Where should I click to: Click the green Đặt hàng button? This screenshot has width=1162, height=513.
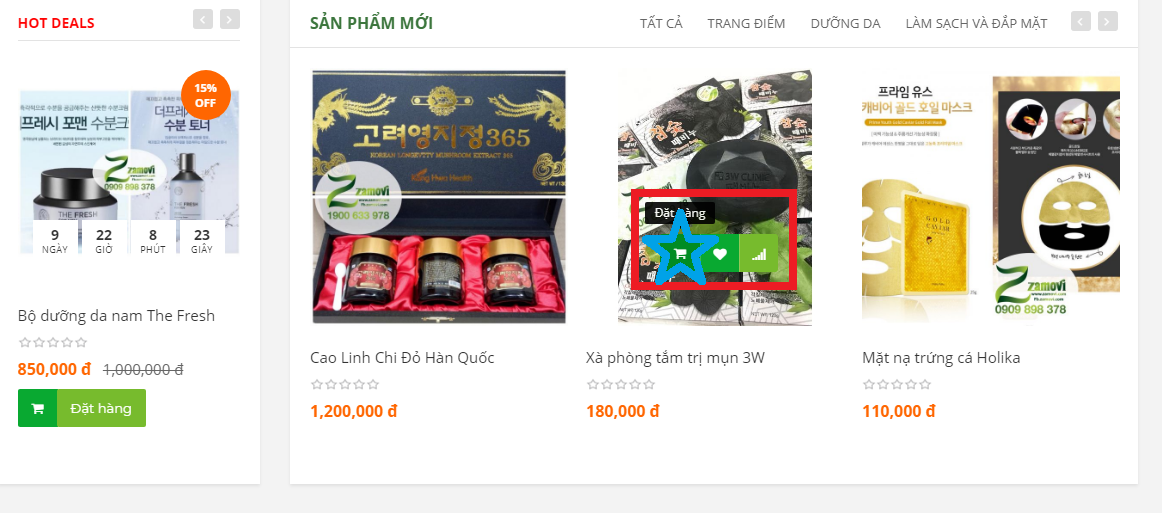(102, 408)
